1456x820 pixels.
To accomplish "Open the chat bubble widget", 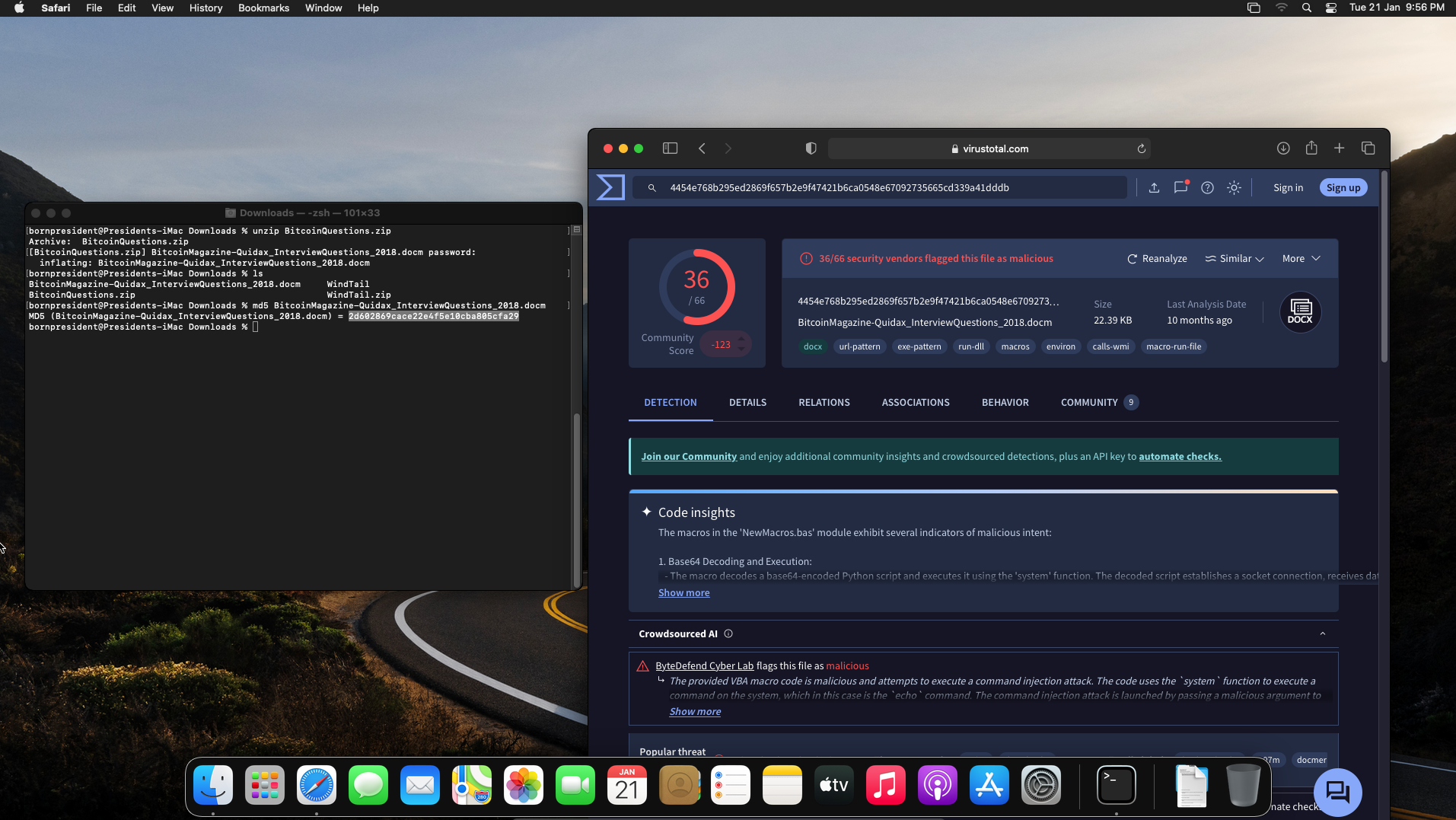I will [x=1337, y=792].
